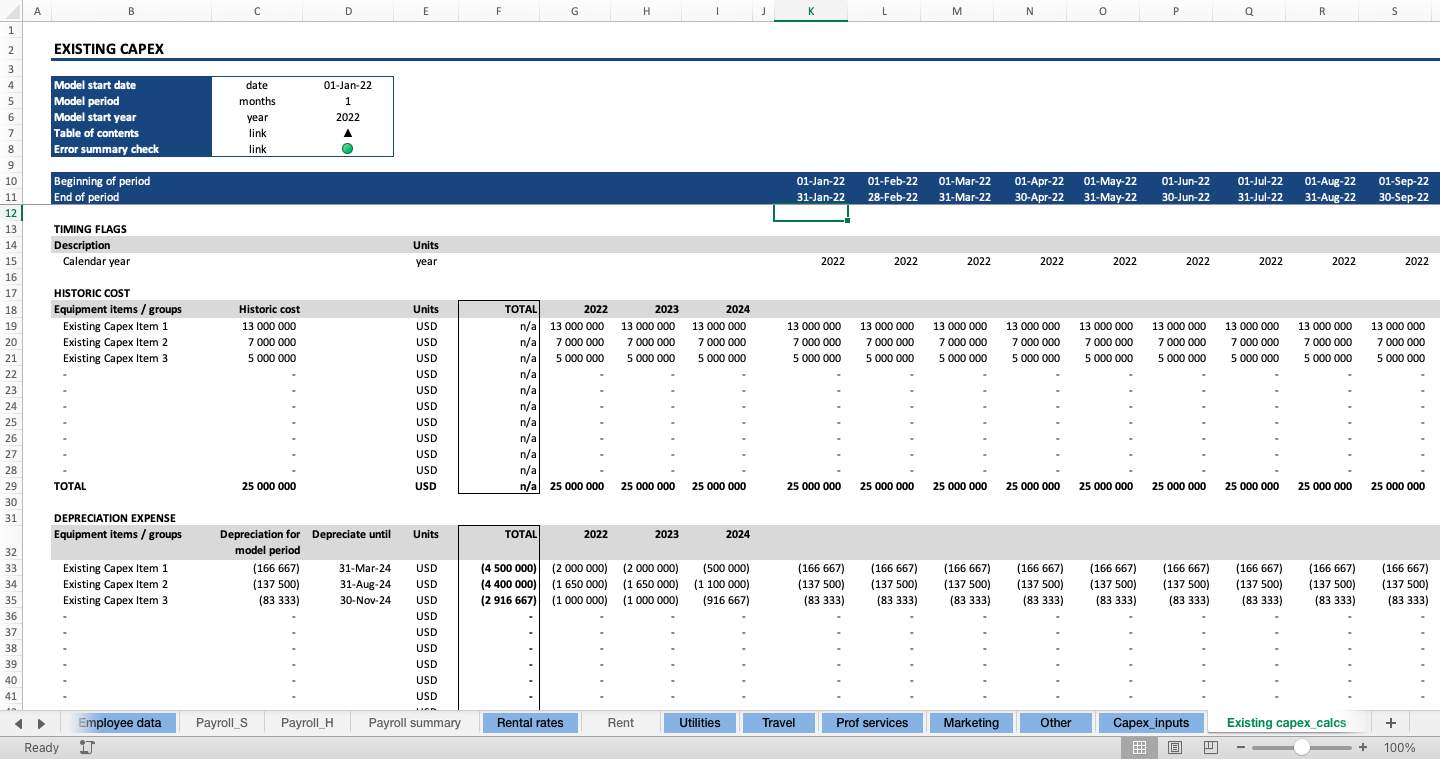Select the 30-Nov-24 depreciate until date
1440x759 pixels.
[365, 600]
